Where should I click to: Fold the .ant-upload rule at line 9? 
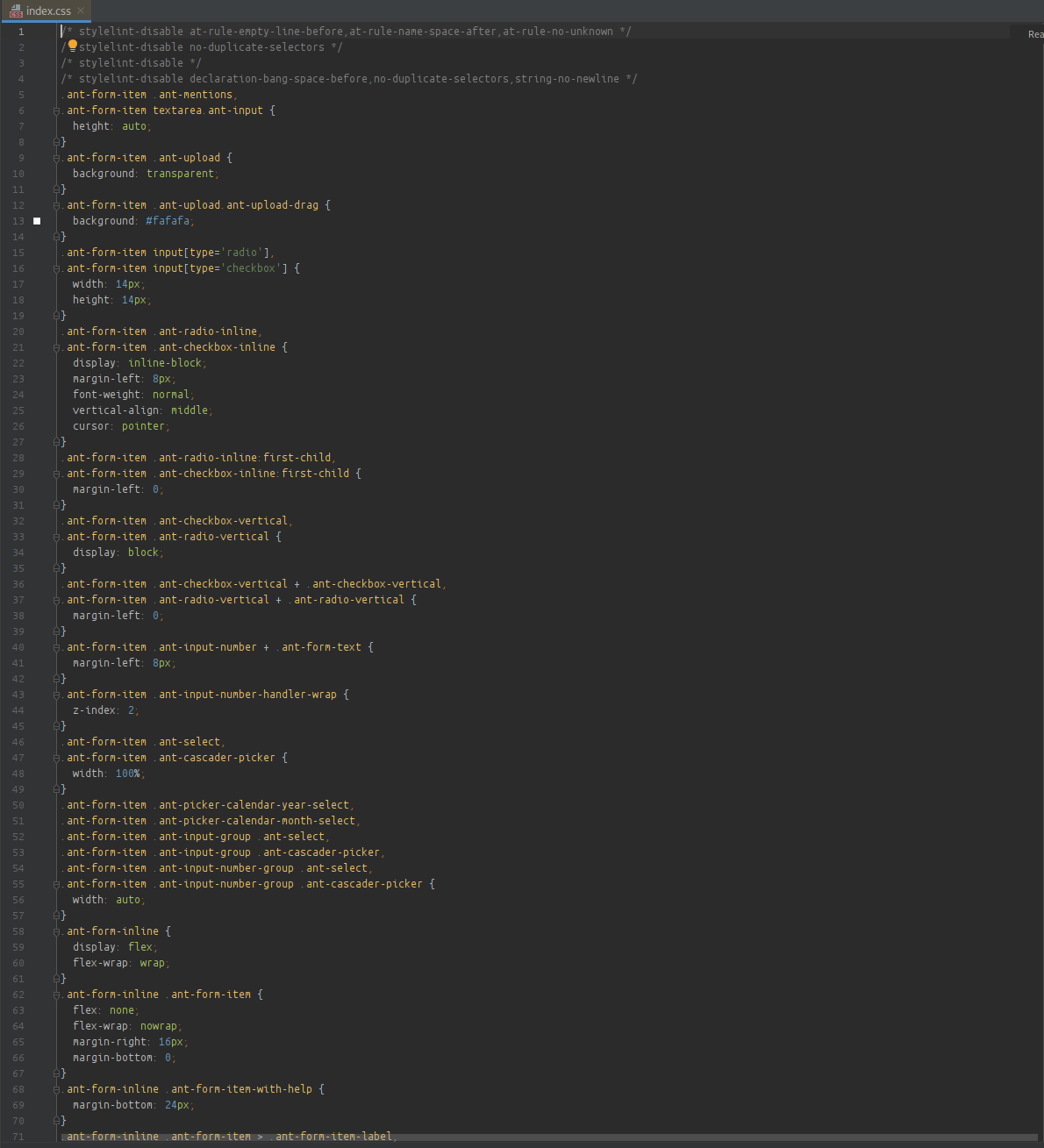tap(57, 158)
